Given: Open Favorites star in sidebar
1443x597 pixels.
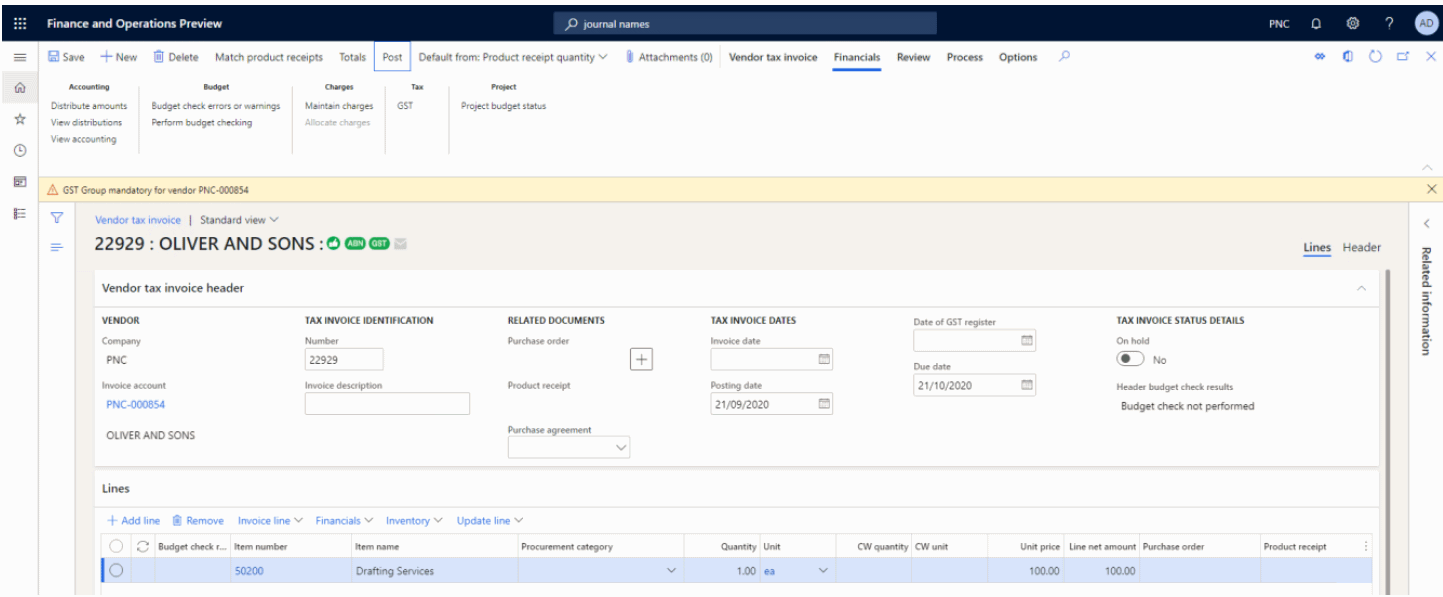Looking at the screenshot, I should coord(19,119).
